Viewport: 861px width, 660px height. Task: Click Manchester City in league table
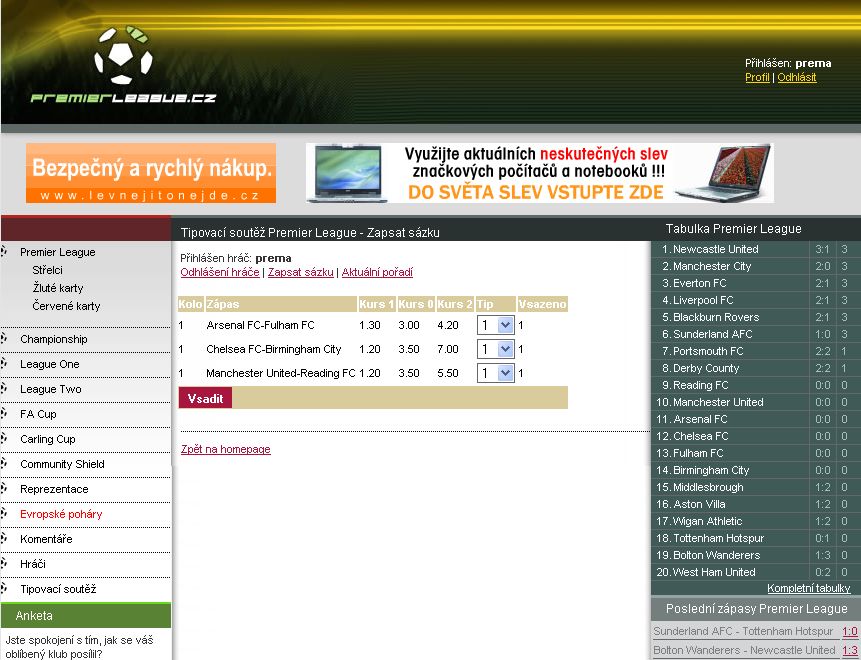[712, 266]
